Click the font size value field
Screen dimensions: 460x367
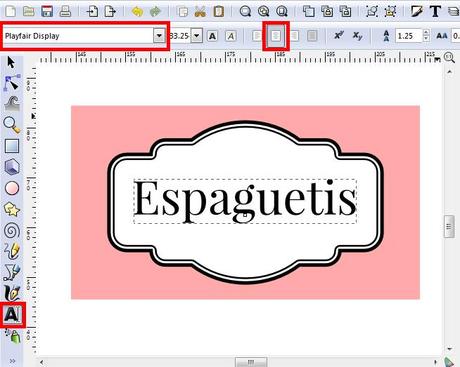click(x=180, y=36)
